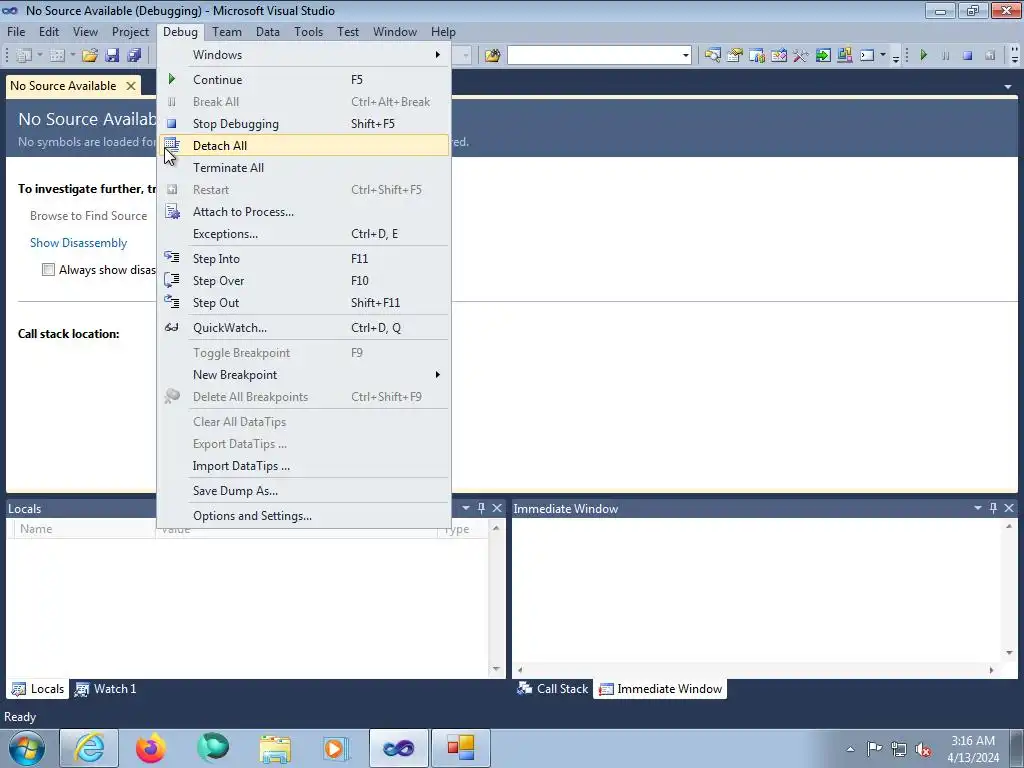Click the Attach to Process menu icon
The height and width of the screenshot is (768, 1024).
pyautogui.click(x=172, y=212)
